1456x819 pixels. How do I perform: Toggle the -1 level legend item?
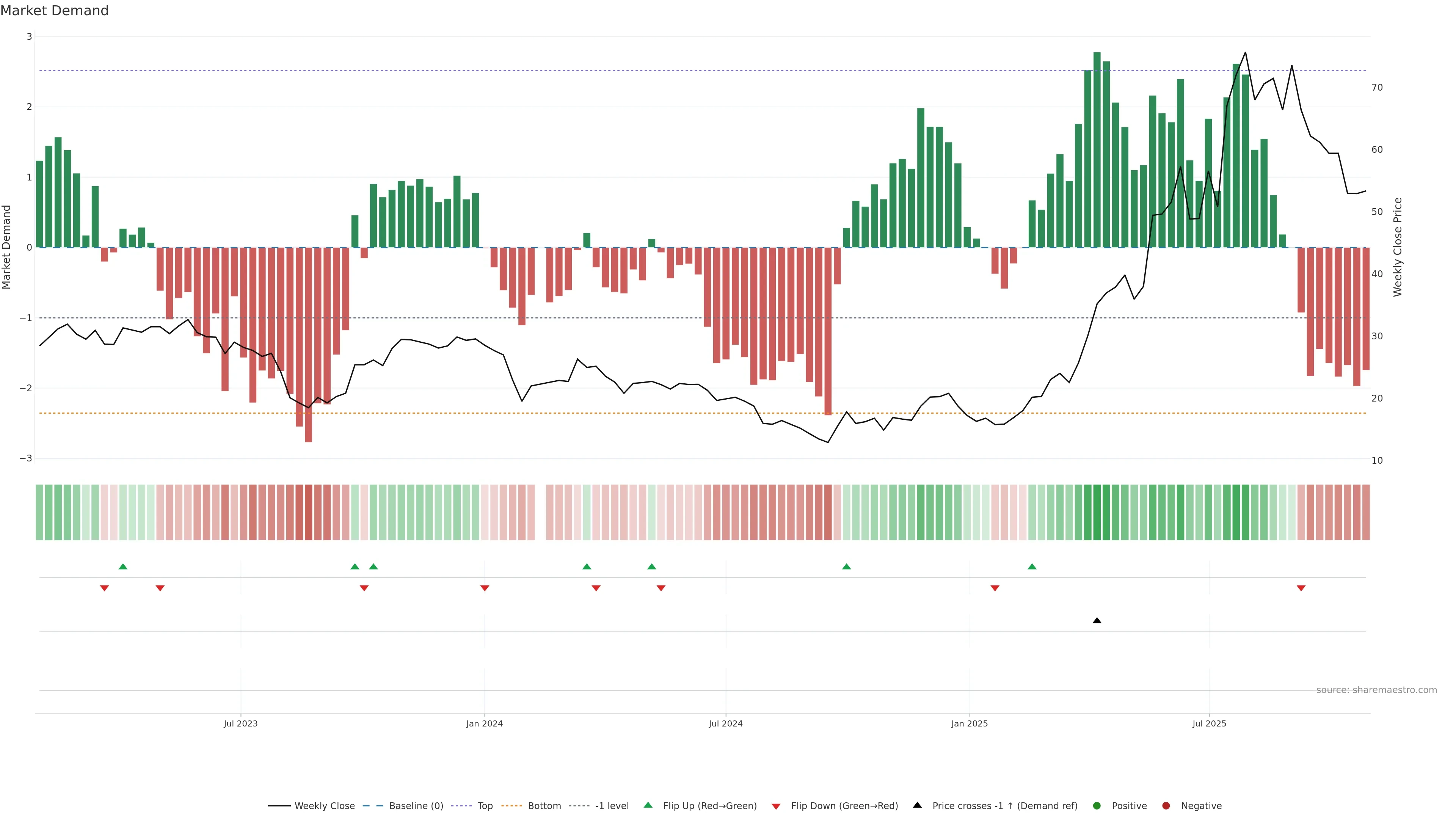click(612, 806)
